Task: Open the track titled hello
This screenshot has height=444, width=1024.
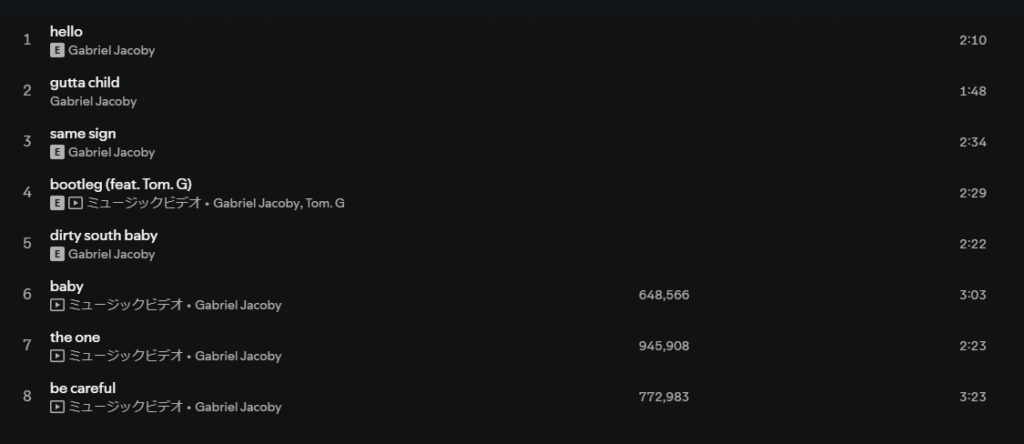Action: click(66, 32)
